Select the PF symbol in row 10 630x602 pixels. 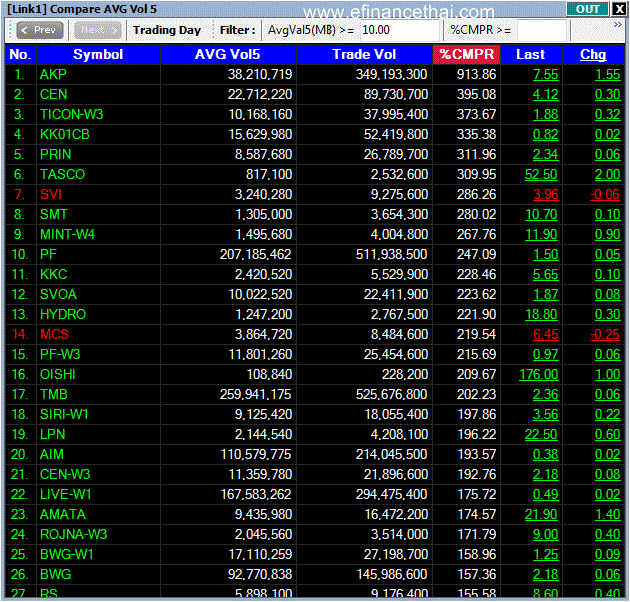[x=48, y=254]
